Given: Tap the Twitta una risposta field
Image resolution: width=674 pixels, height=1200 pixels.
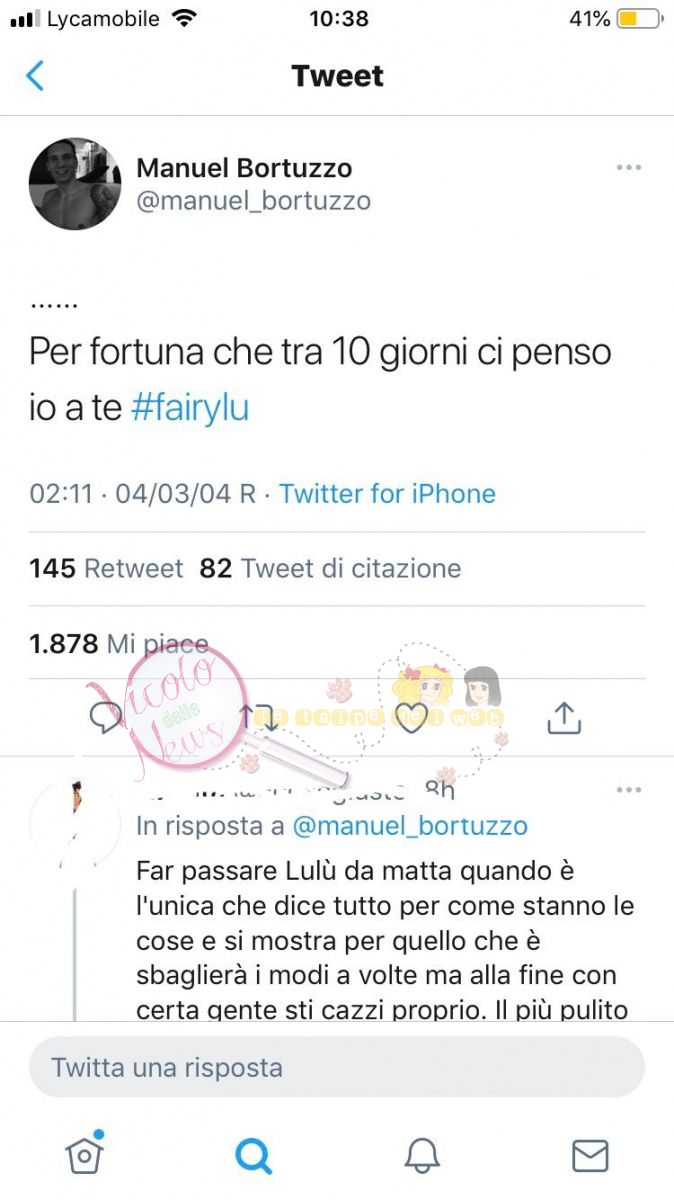Looking at the screenshot, I should [x=337, y=1067].
